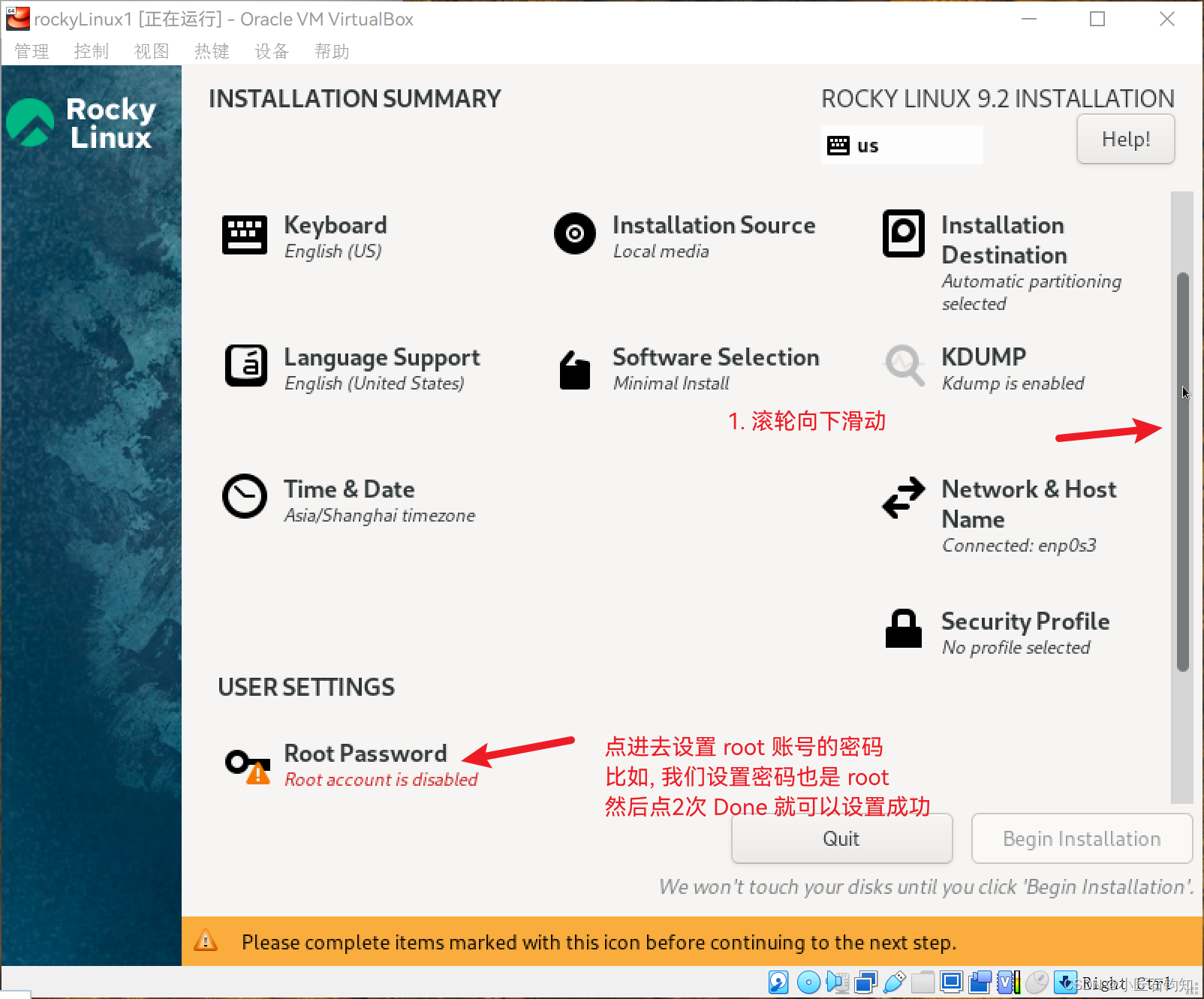
Task: Click the audio icon in VirtualBox status bar
Action: click(837, 982)
